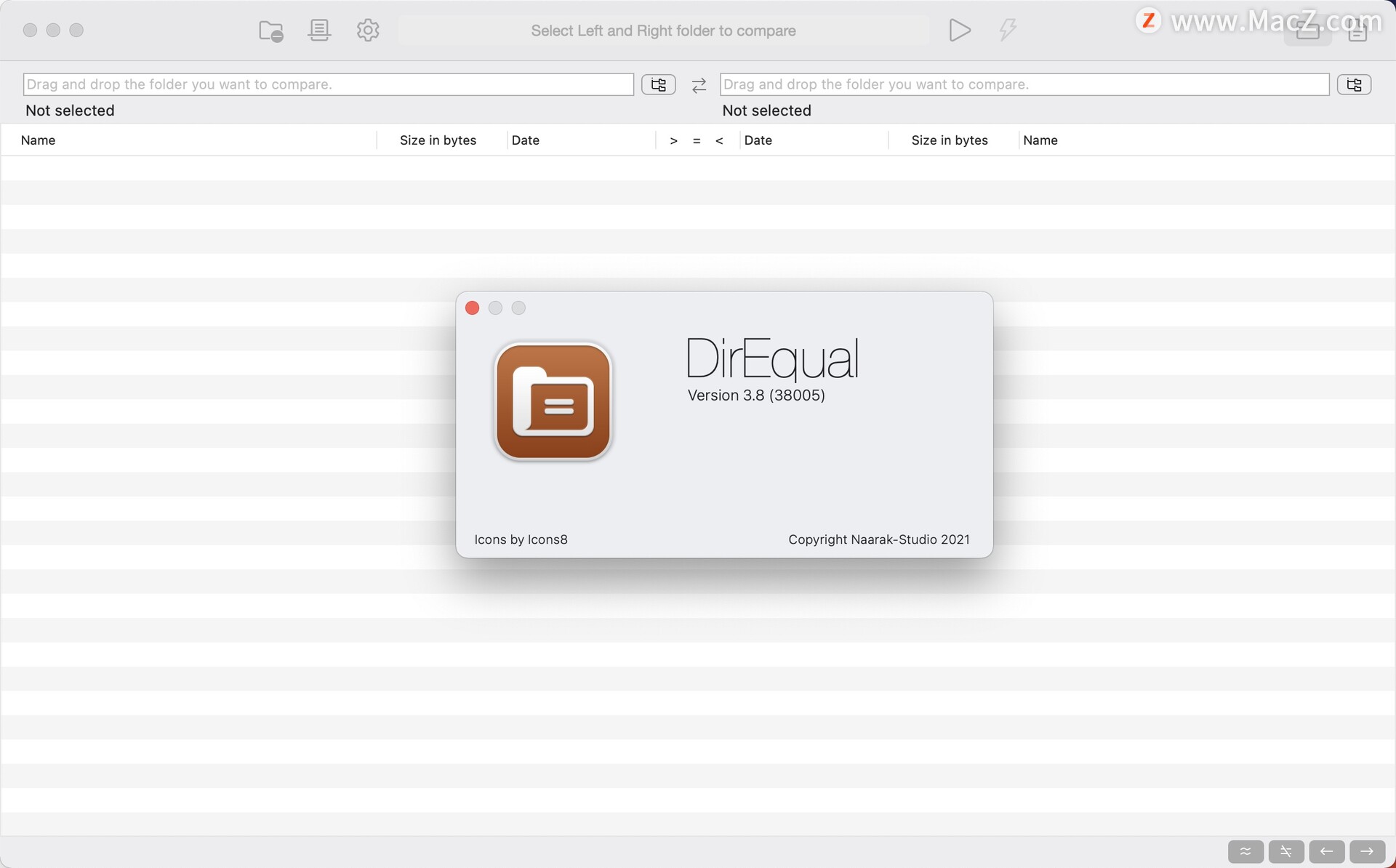1396x868 pixels.
Task: Click the DirEqual app icon in dialog
Action: (553, 401)
